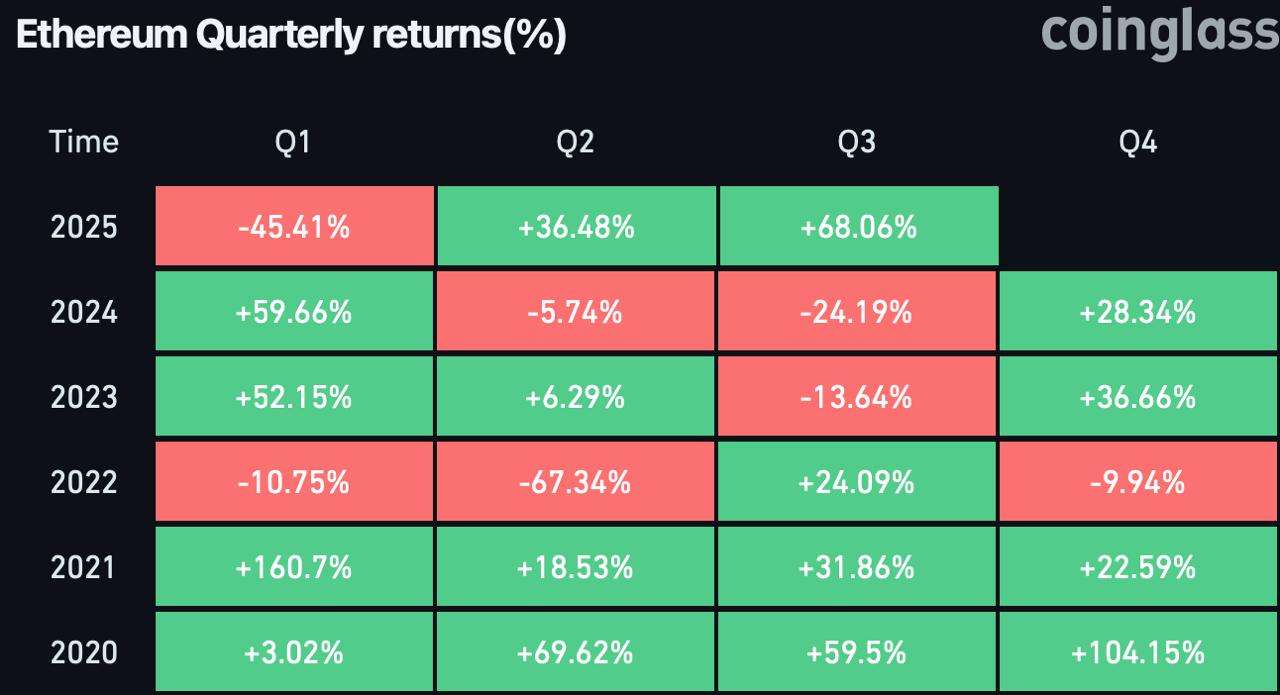Select the 2024 Q4 cell showing +28.34%
1280x695 pixels.
1138,312
